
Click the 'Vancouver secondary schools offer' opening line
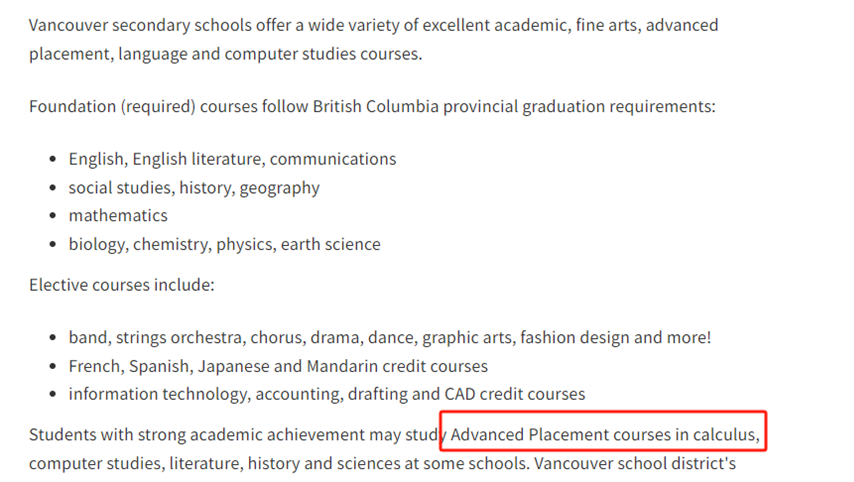tap(374, 26)
